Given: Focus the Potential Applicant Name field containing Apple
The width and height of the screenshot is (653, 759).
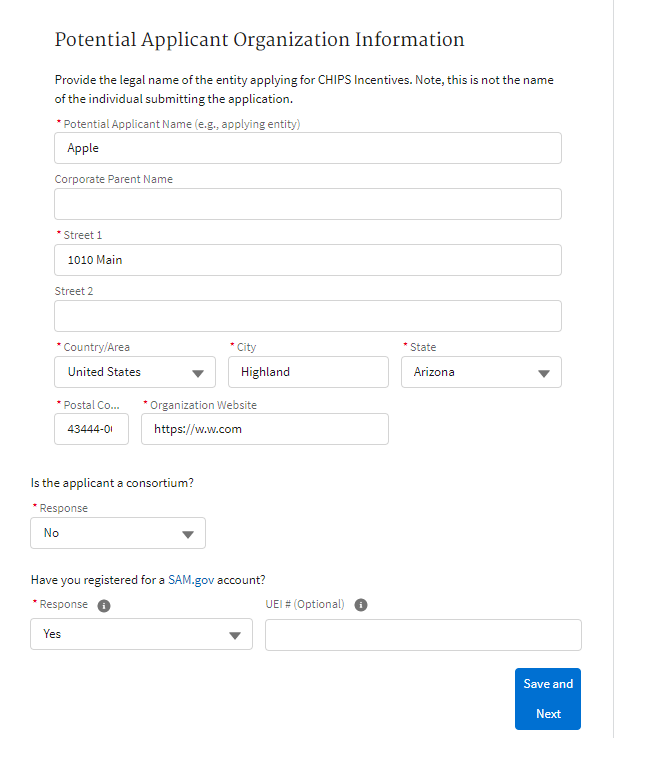Looking at the screenshot, I should click(308, 148).
